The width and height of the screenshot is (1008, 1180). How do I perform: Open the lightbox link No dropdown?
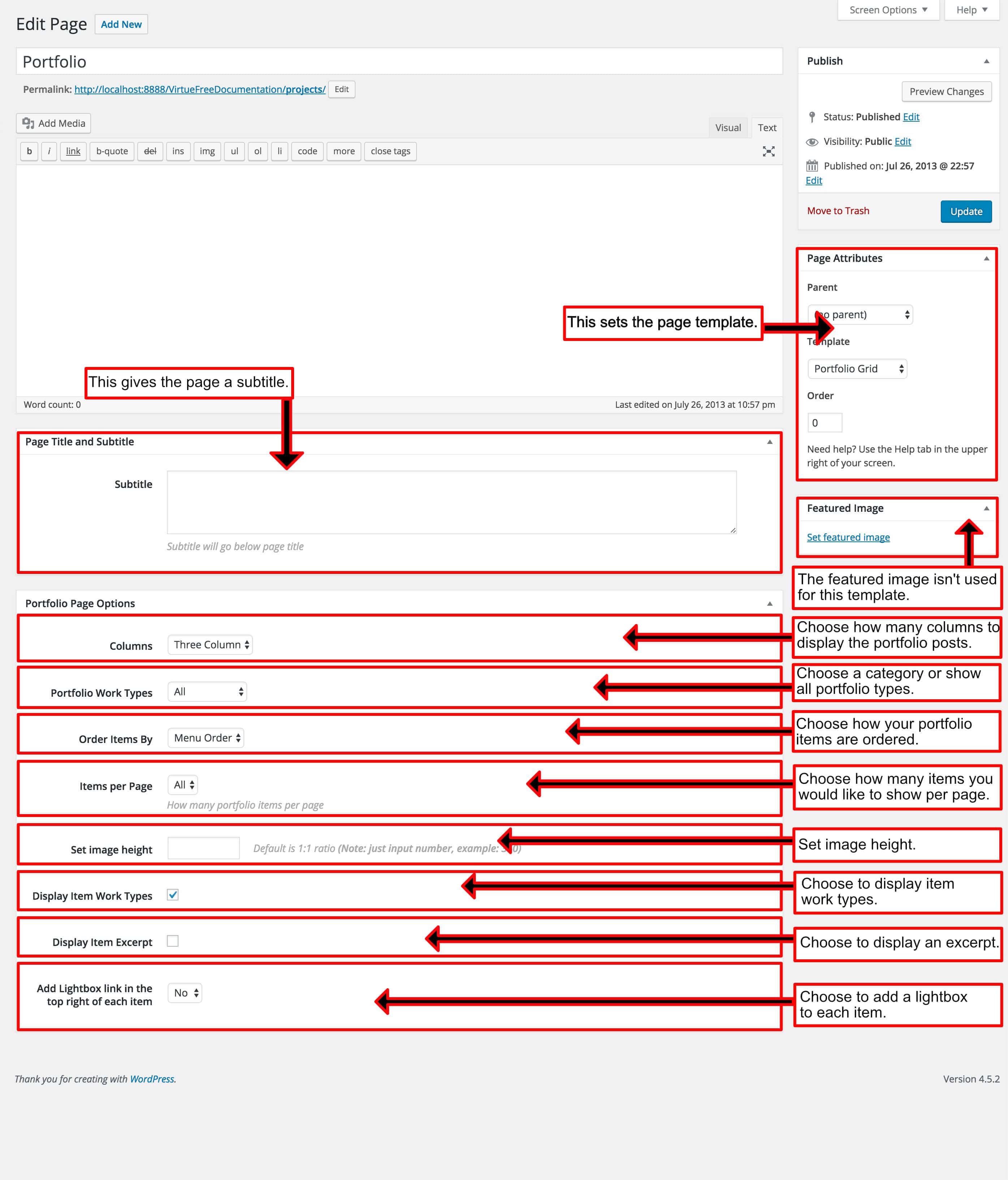click(x=185, y=993)
